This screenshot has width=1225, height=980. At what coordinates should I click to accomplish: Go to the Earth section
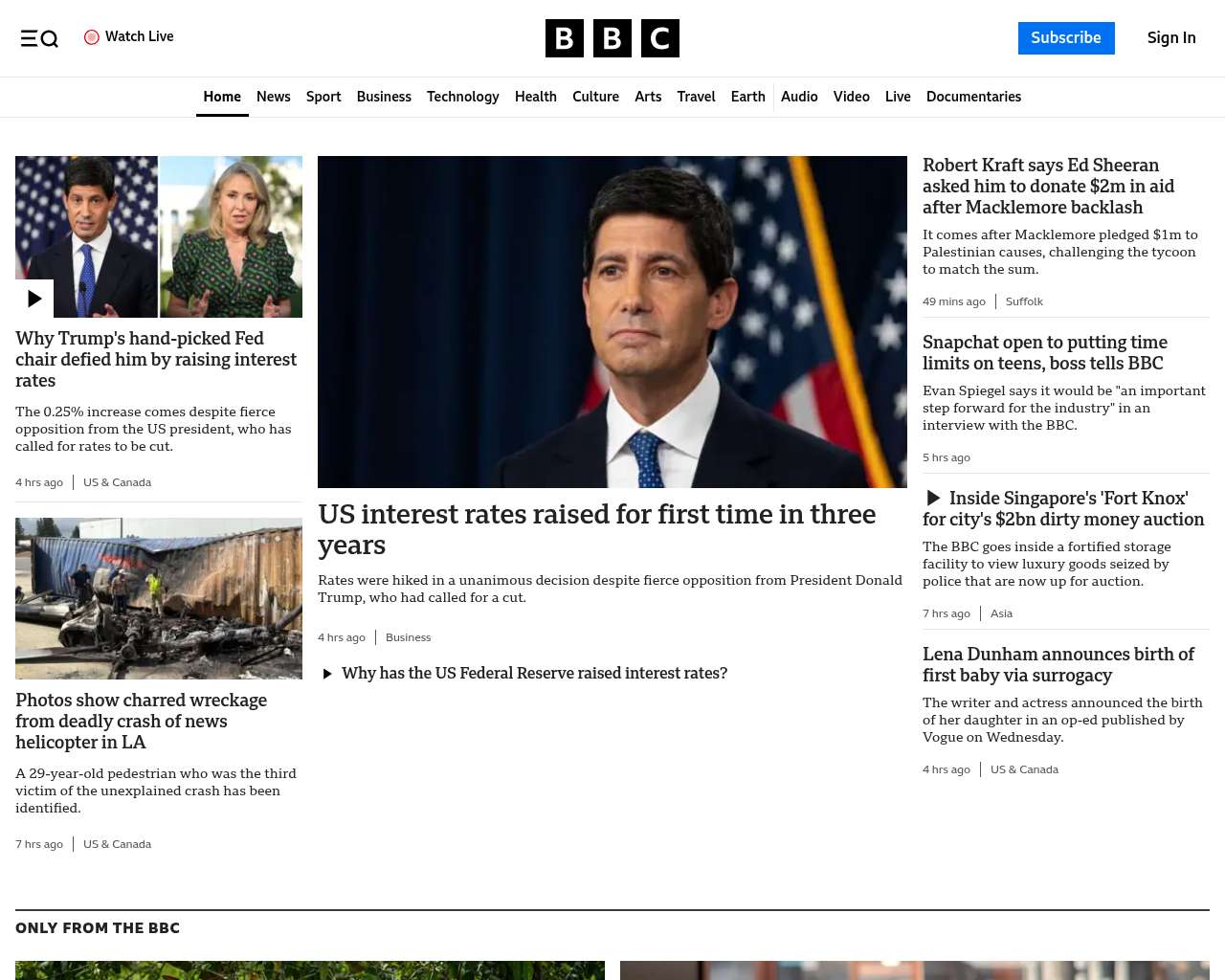[x=747, y=97]
